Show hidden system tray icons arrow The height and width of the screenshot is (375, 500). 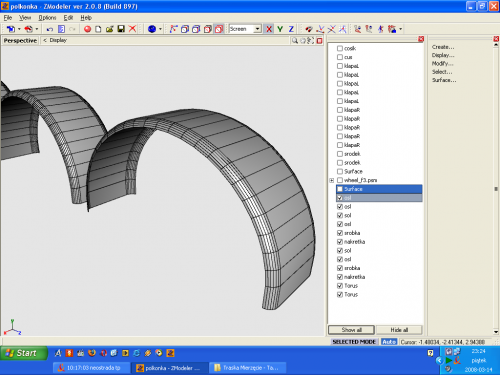439,360
